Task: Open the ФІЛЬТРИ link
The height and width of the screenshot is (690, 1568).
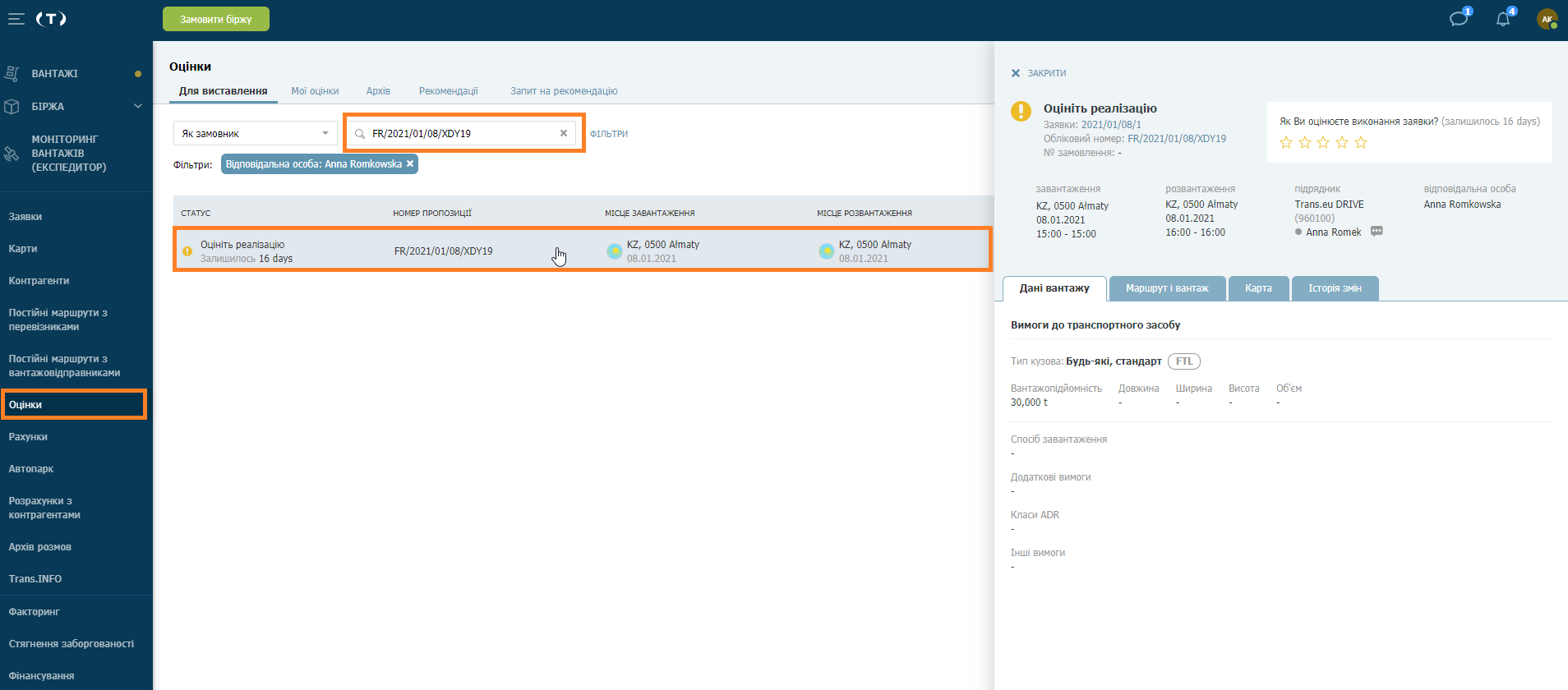Action: point(609,134)
